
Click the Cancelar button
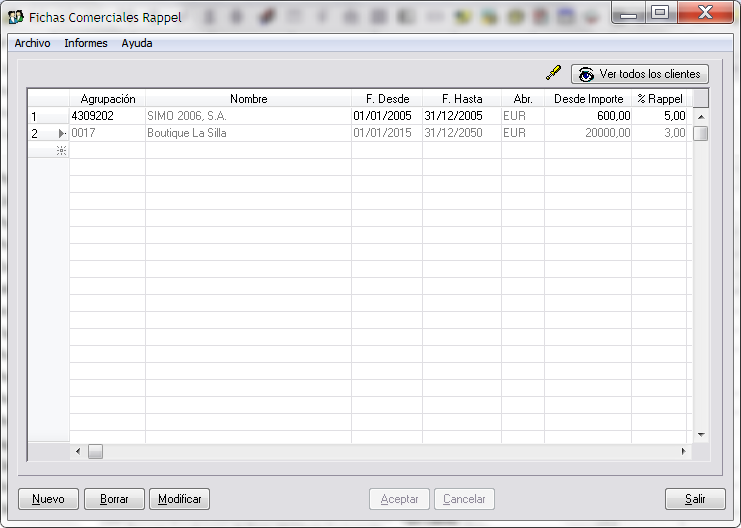(x=464, y=499)
